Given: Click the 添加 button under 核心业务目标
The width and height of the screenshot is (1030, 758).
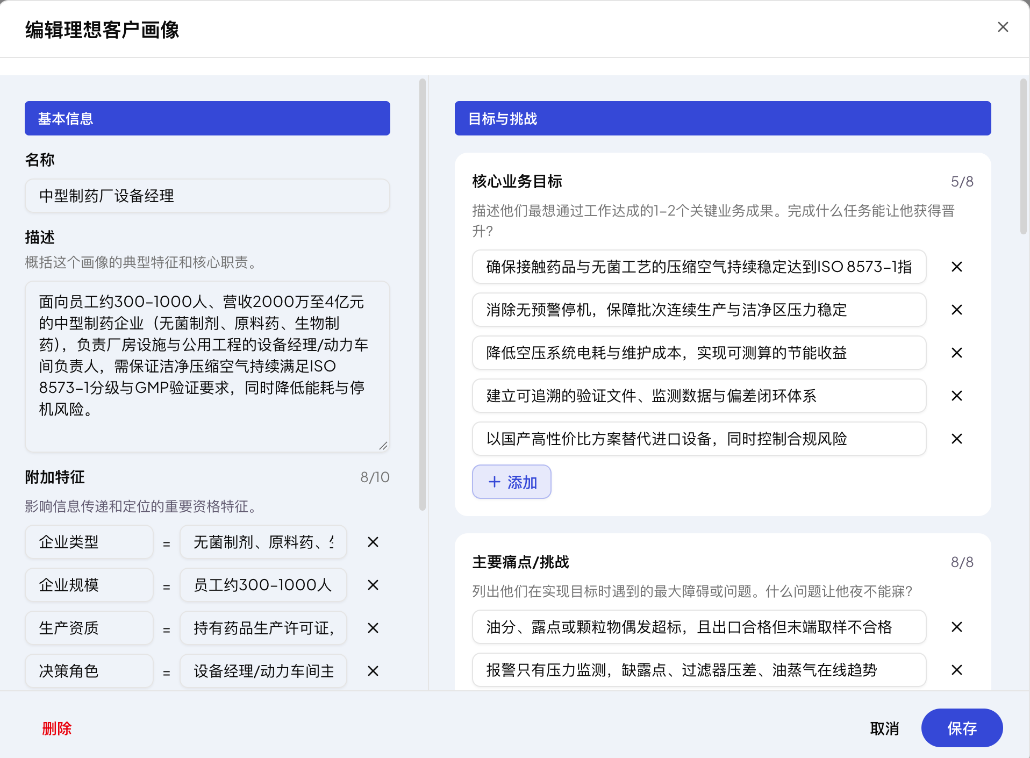Looking at the screenshot, I should coord(512,482).
